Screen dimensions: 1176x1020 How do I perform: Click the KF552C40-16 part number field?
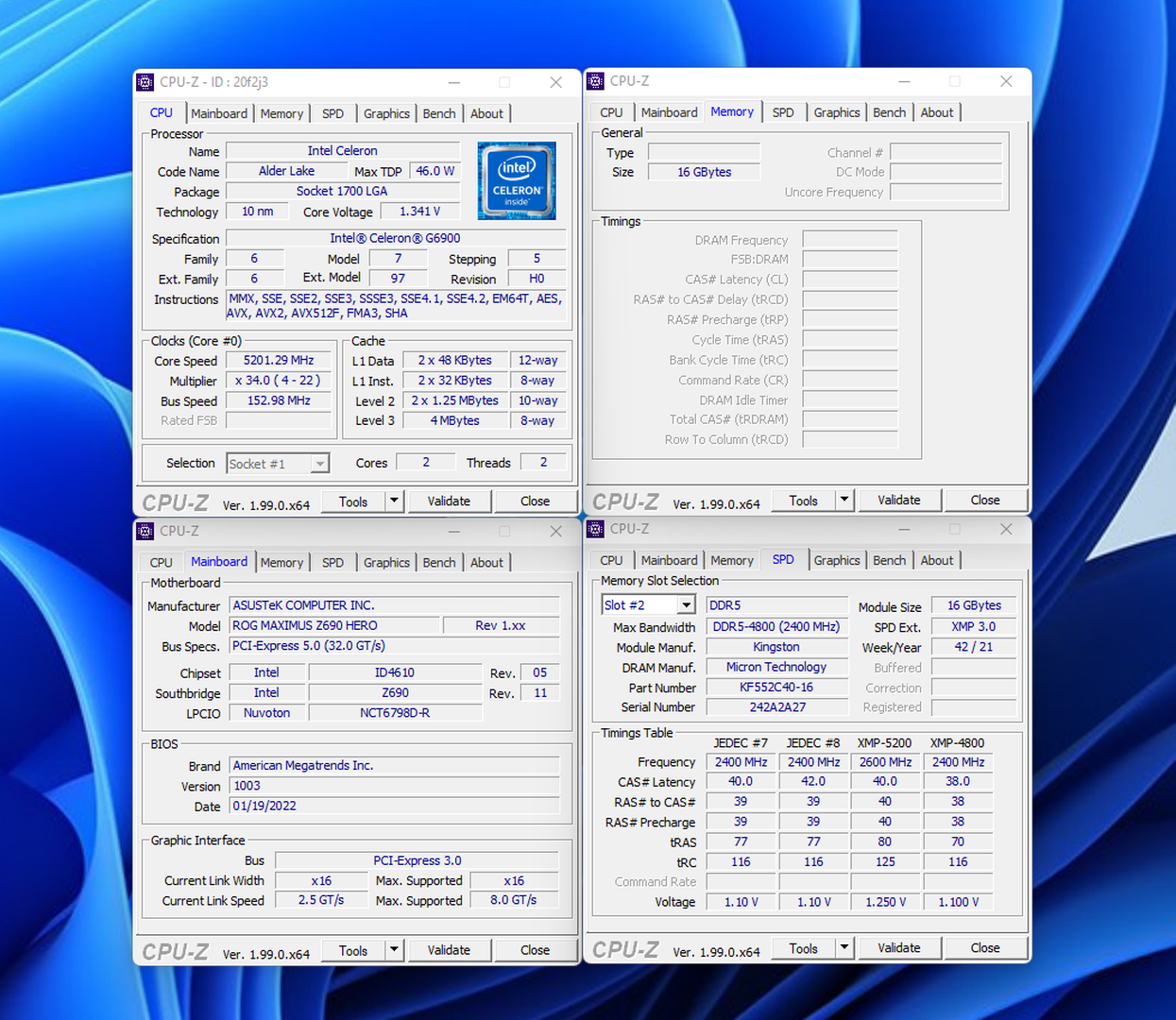776,688
